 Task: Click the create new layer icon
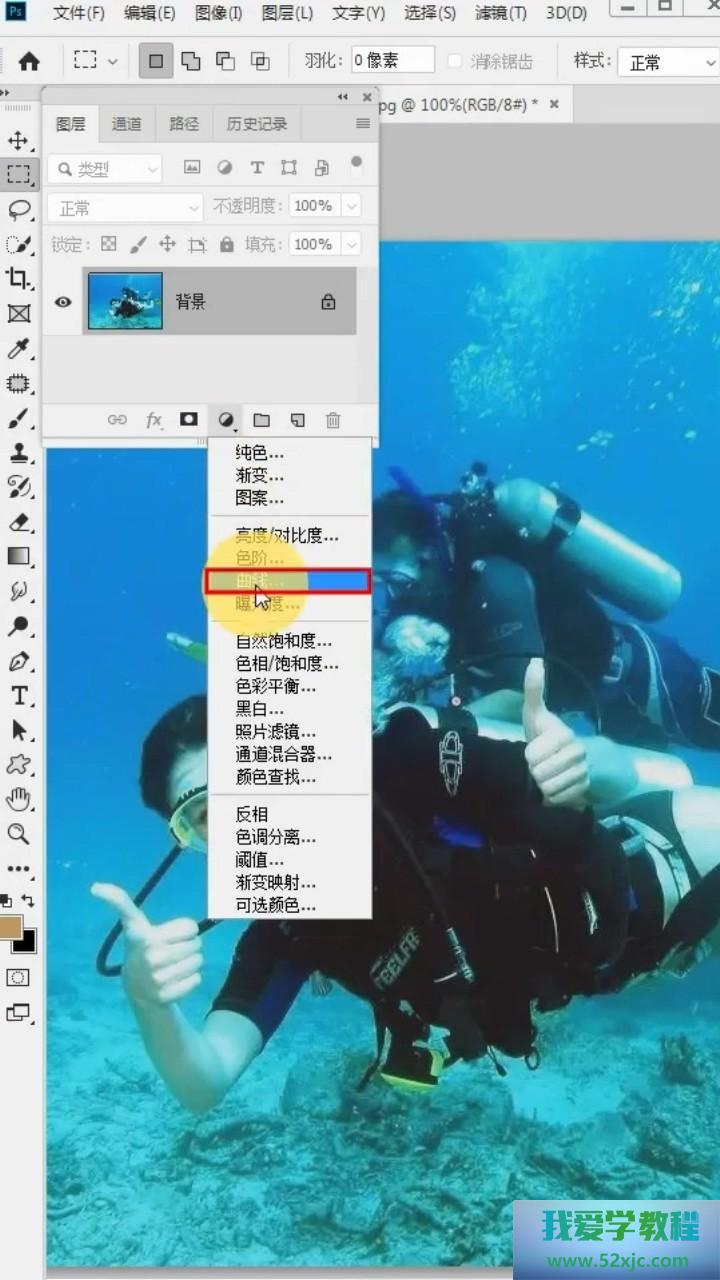pos(297,420)
